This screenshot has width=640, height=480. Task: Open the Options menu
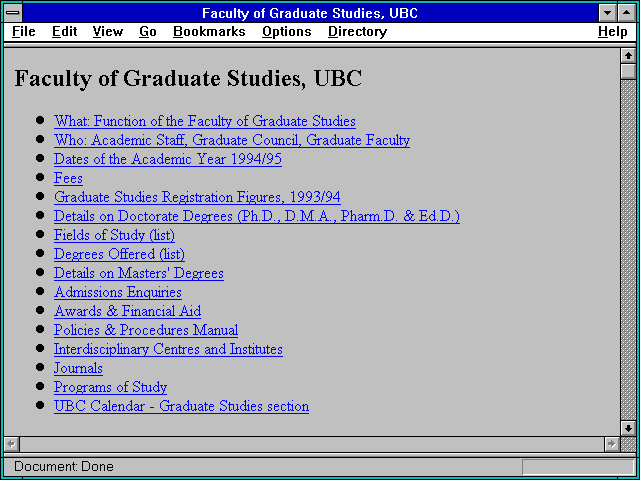[x=287, y=32]
